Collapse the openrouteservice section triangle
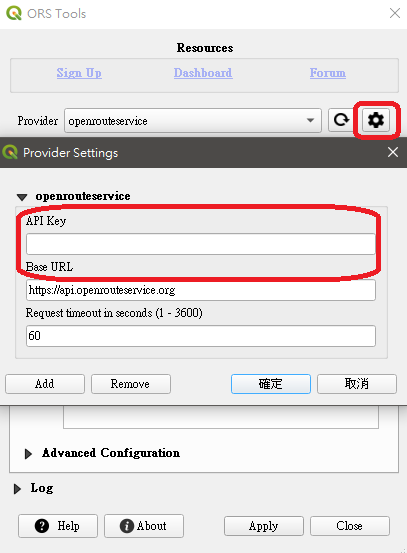The image size is (407, 553). click(x=22, y=197)
